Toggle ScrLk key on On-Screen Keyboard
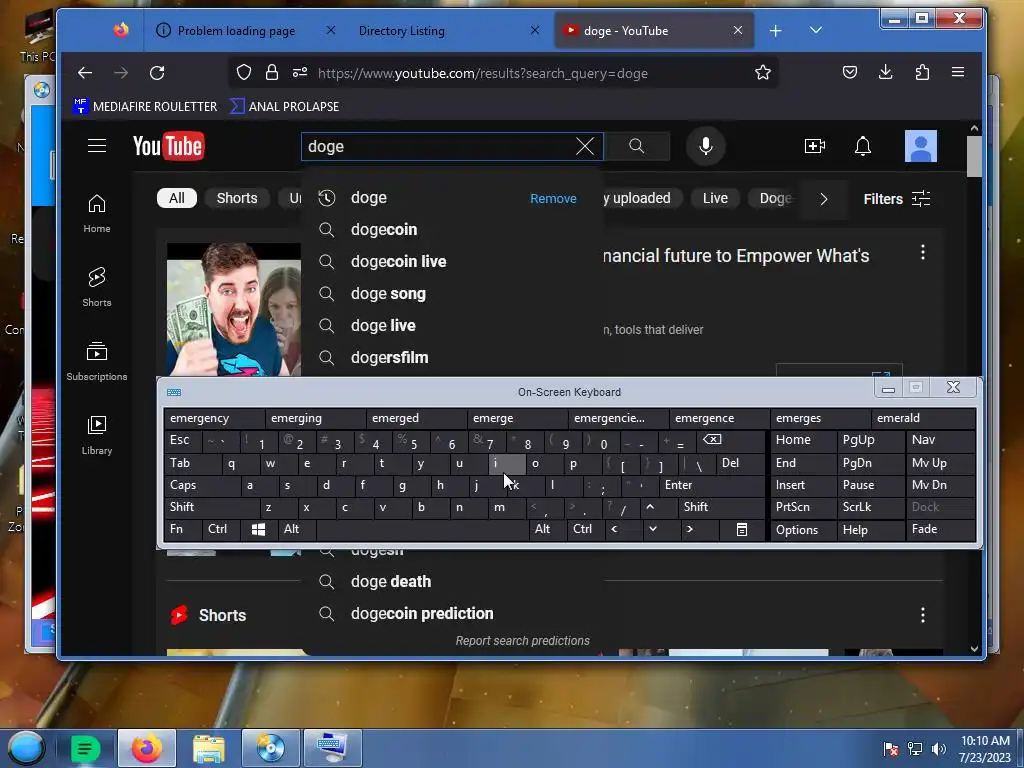The width and height of the screenshot is (1024, 768). click(870, 507)
